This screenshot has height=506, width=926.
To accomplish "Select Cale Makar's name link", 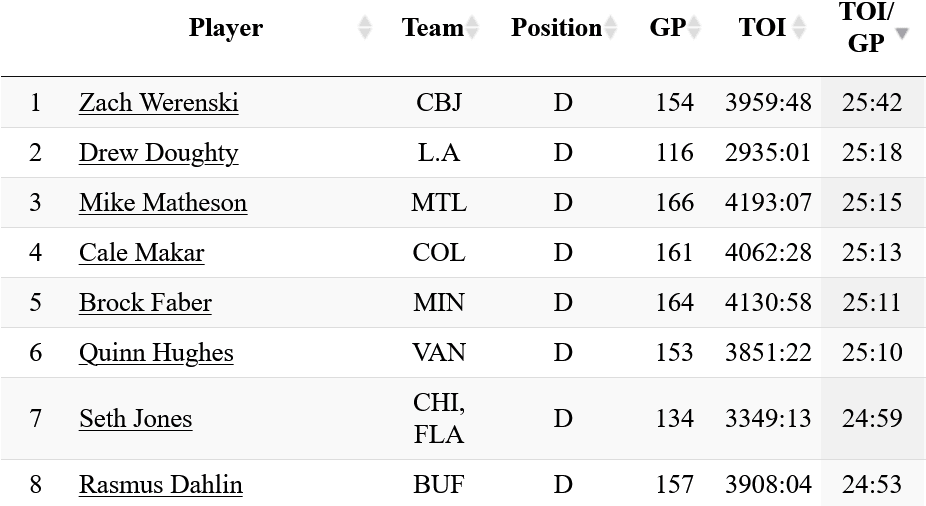I will point(142,253).
